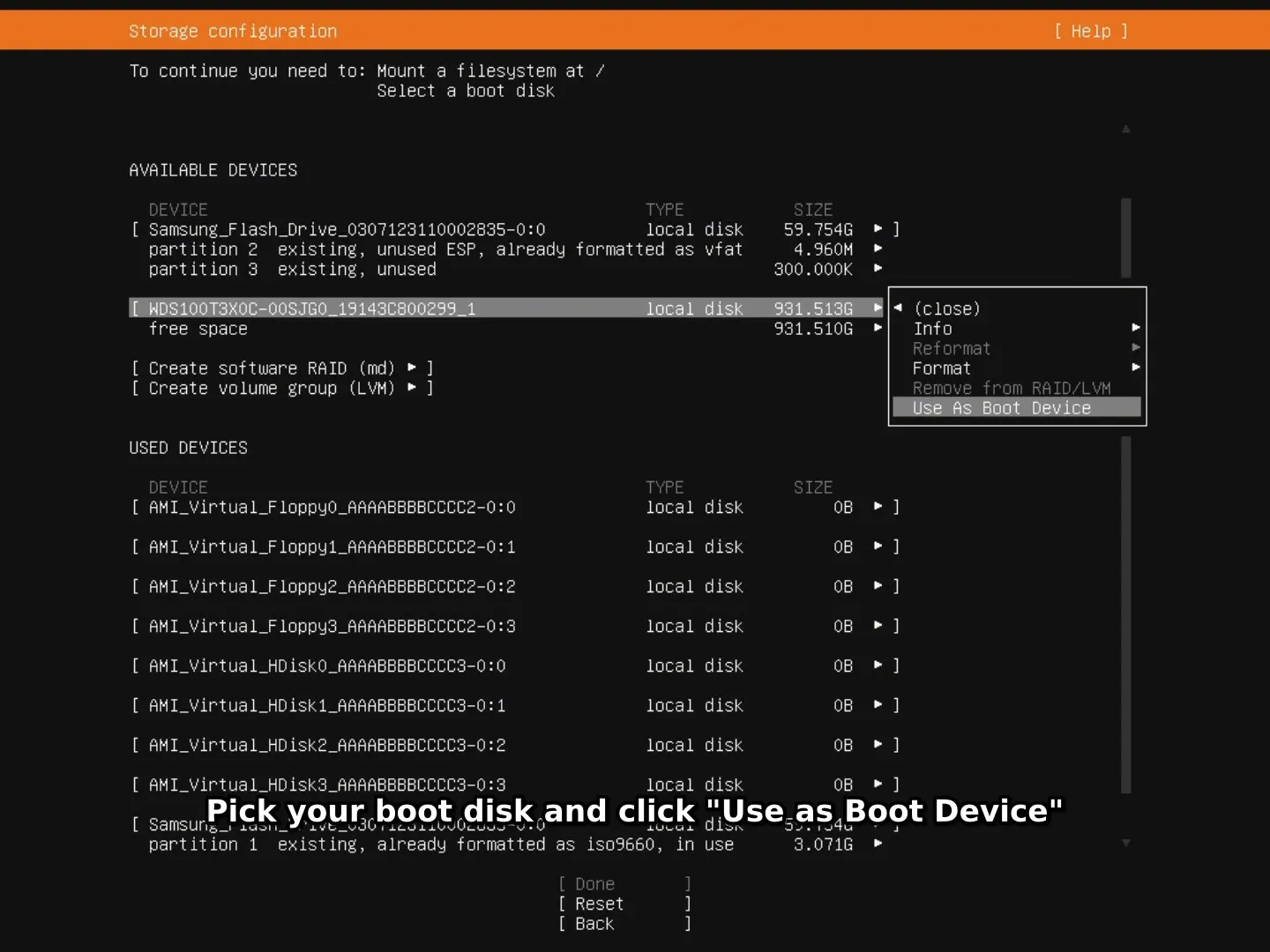1270x952 pixels.
Task: Choose (close) in the disk popup menu
Action: (946, 309)
